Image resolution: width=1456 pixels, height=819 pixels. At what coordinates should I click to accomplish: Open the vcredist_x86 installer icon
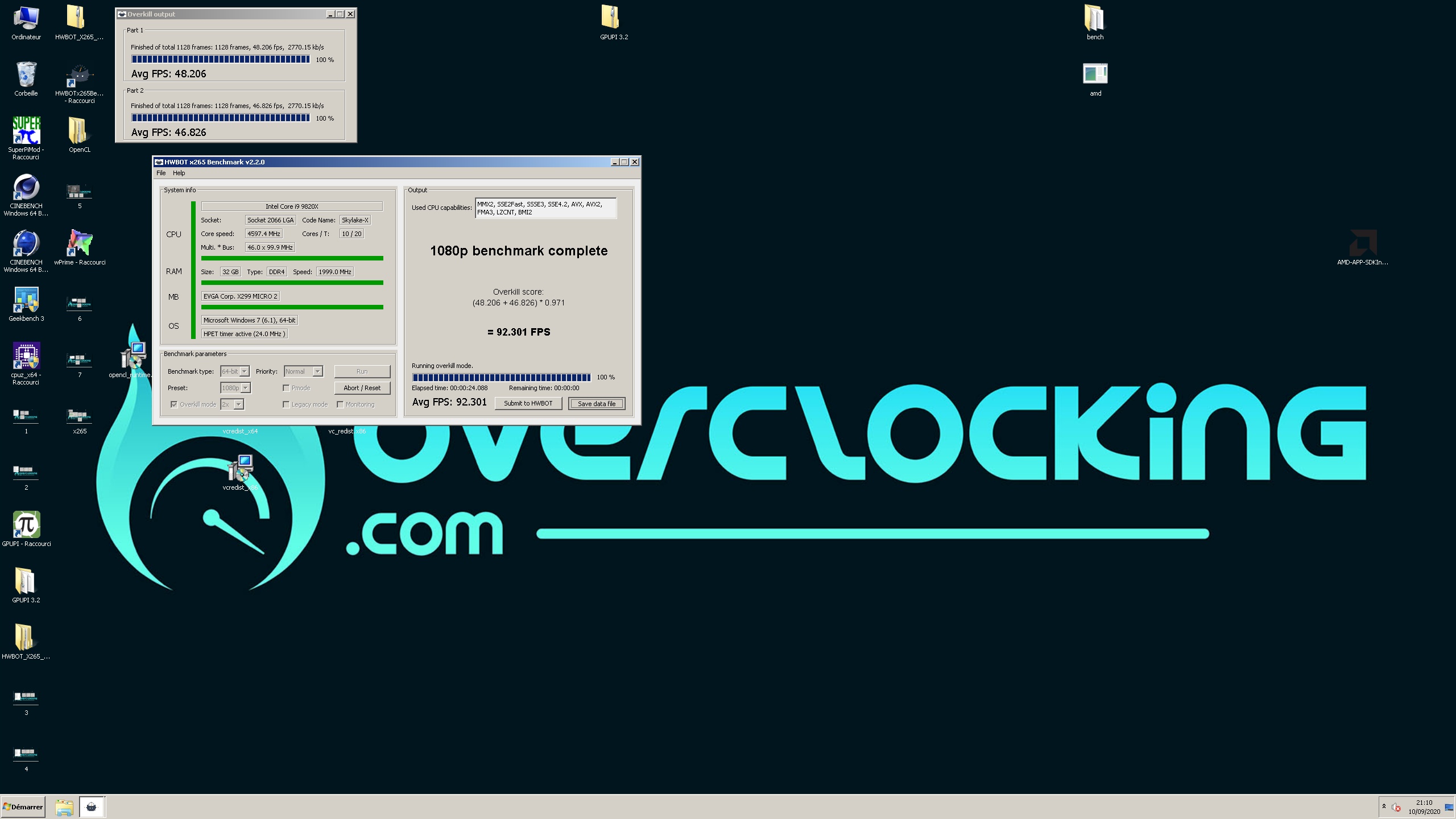[x=240, y=472]
